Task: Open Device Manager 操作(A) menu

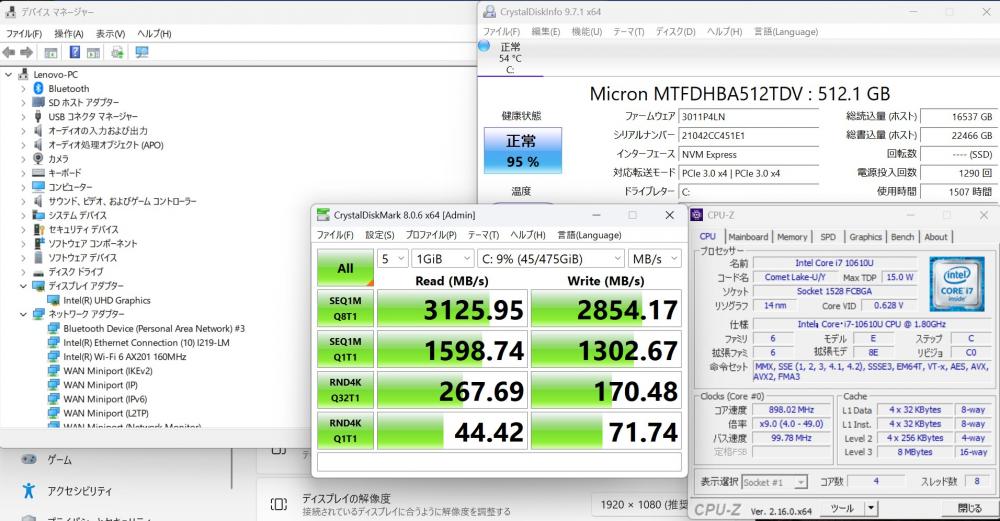Action: [x=69, y=33]
